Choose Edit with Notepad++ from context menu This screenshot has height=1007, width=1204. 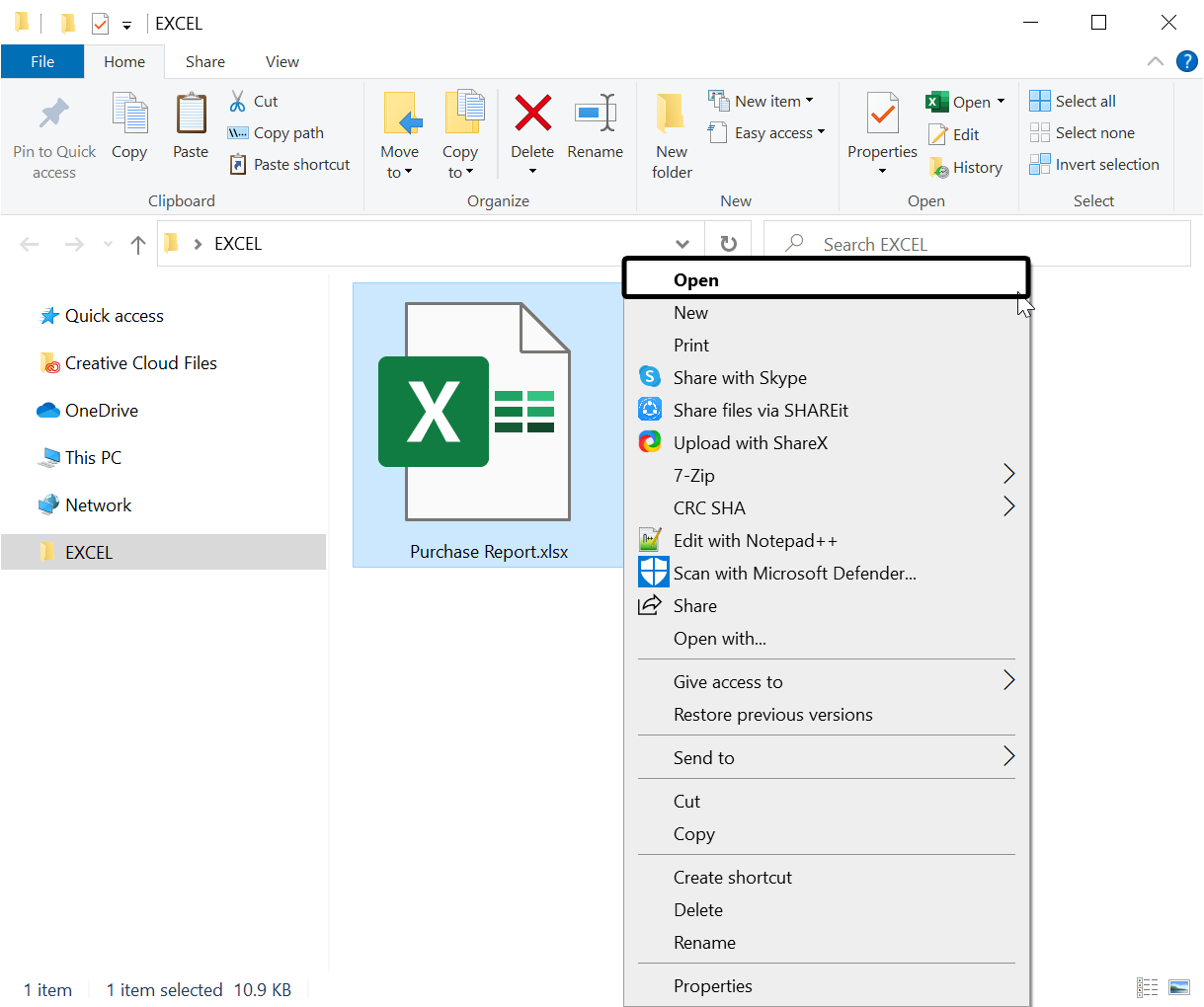click(755, 540)
